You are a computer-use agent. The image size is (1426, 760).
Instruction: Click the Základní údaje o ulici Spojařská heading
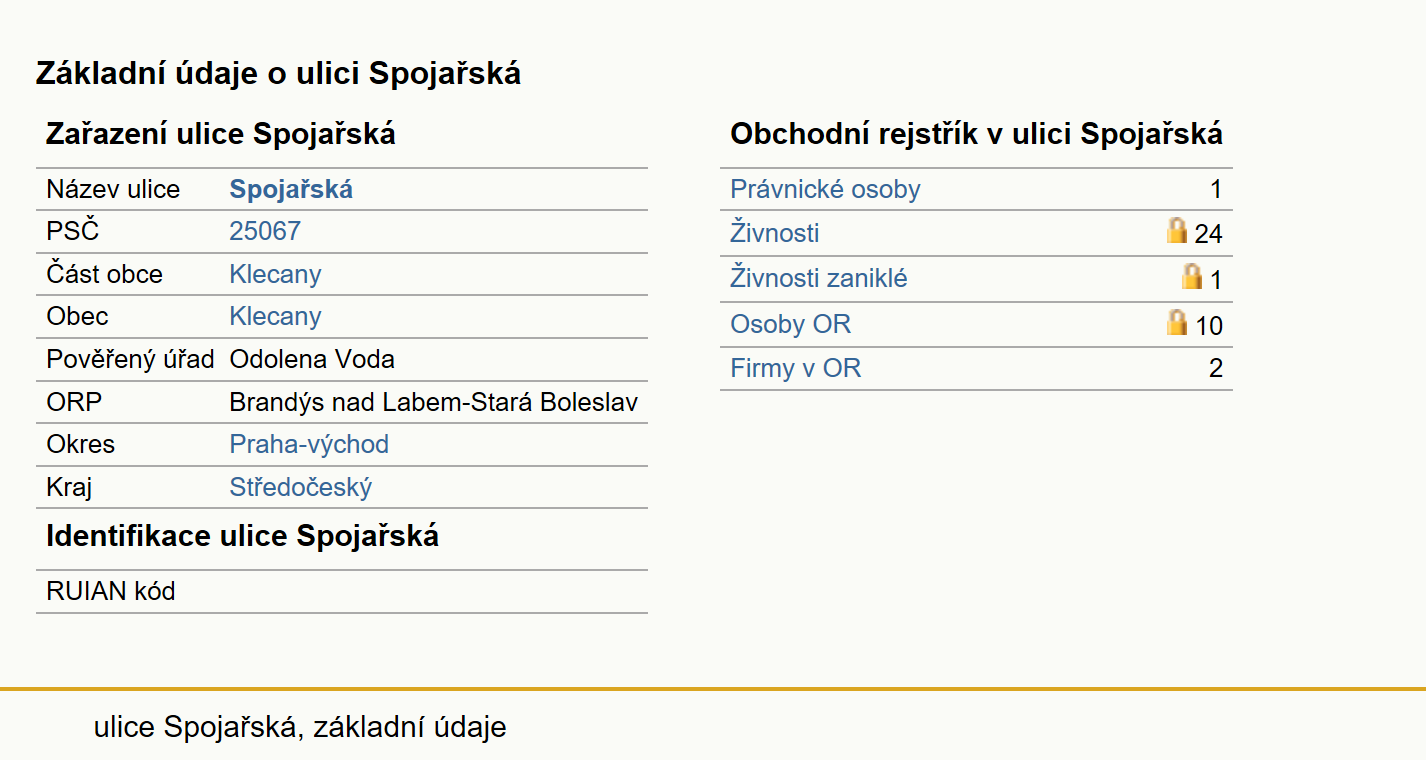pos(278,73)
